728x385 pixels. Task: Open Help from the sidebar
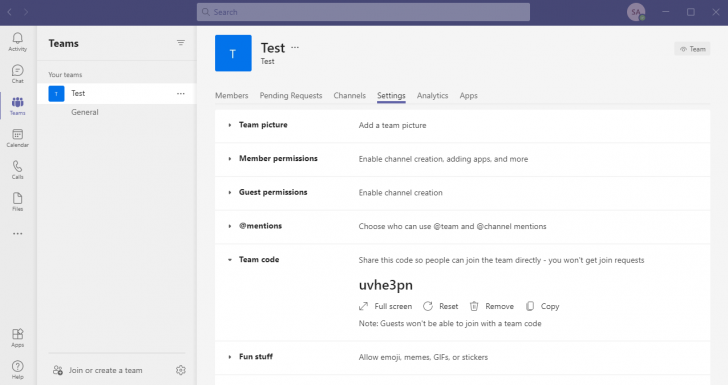pos(18,370)
